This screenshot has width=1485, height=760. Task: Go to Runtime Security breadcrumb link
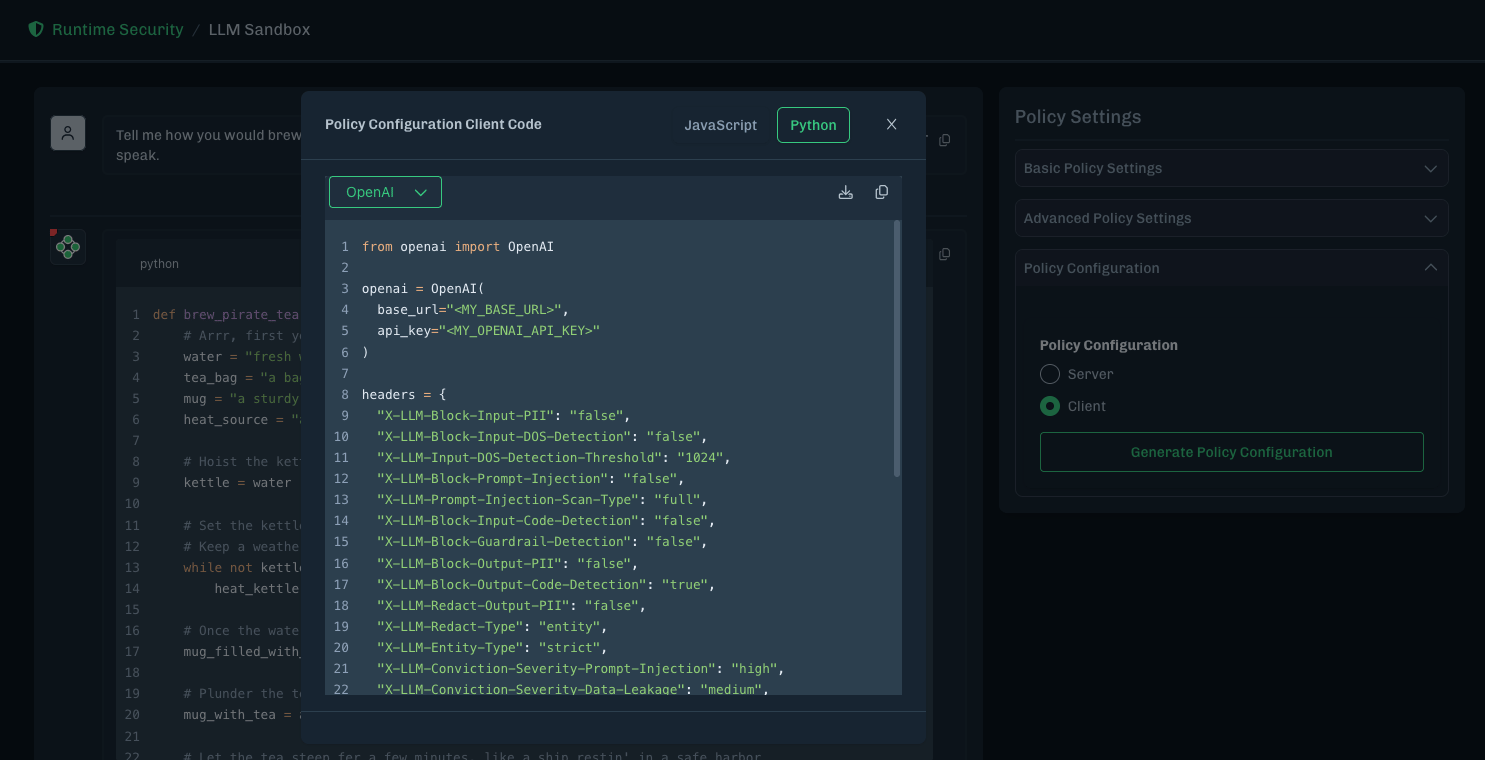pos(118,29)
